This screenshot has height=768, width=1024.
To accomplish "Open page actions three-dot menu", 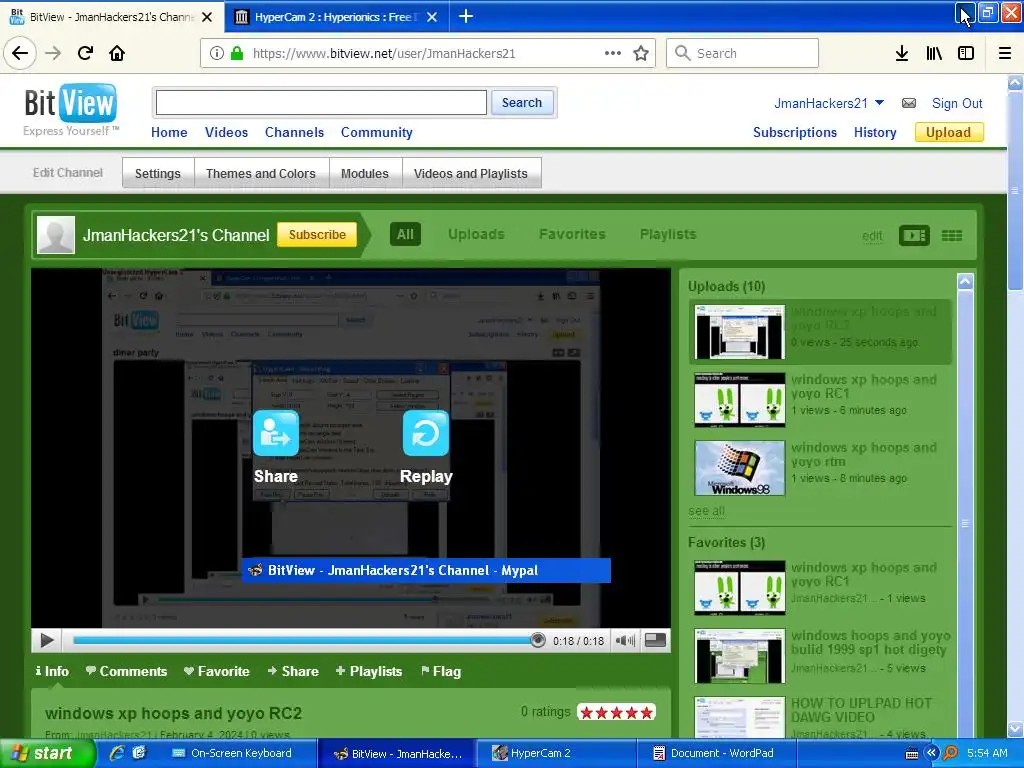I will coord(613,53).
